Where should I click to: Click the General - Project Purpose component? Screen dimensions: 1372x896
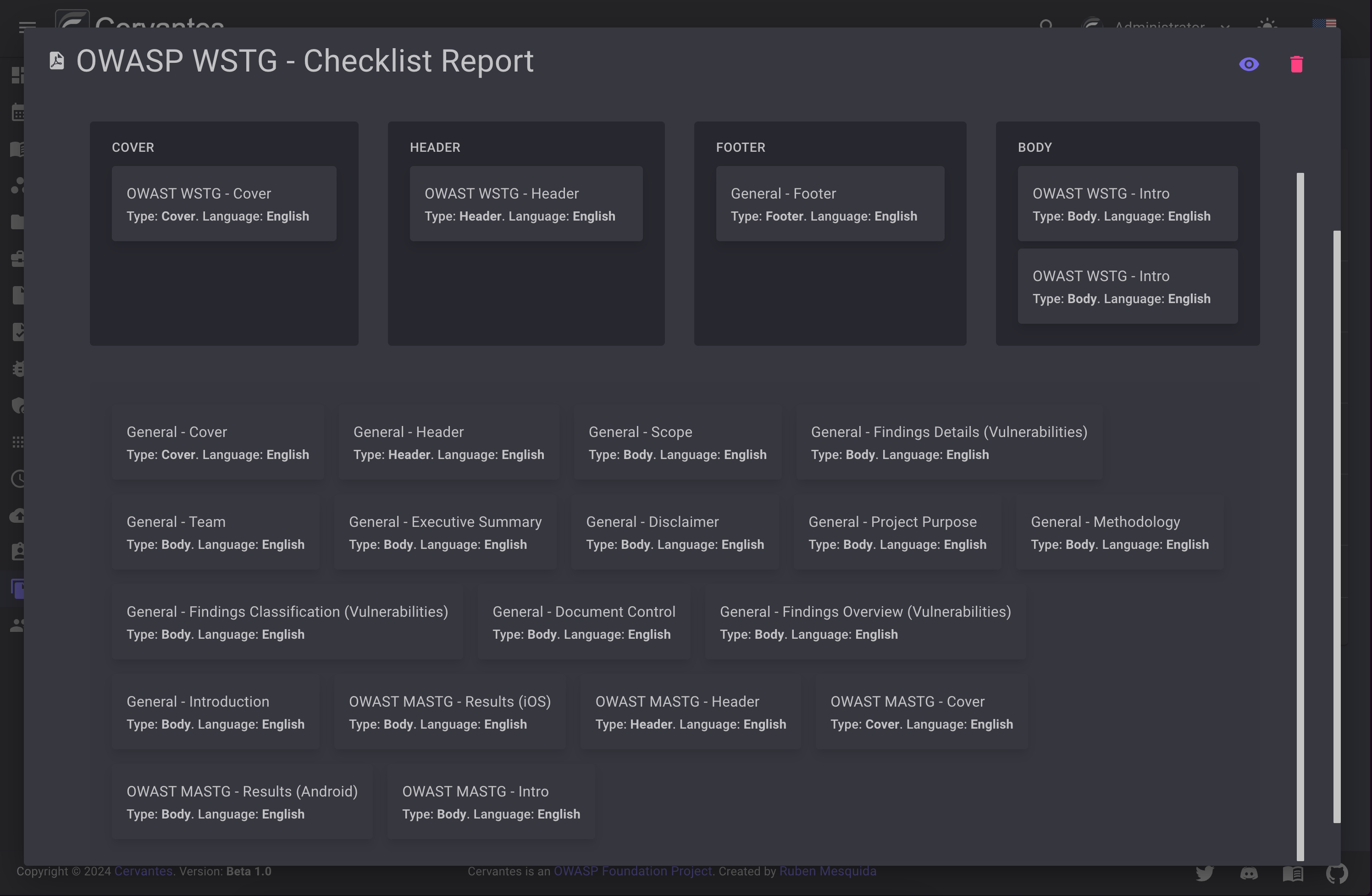click(x=897, y=532)
